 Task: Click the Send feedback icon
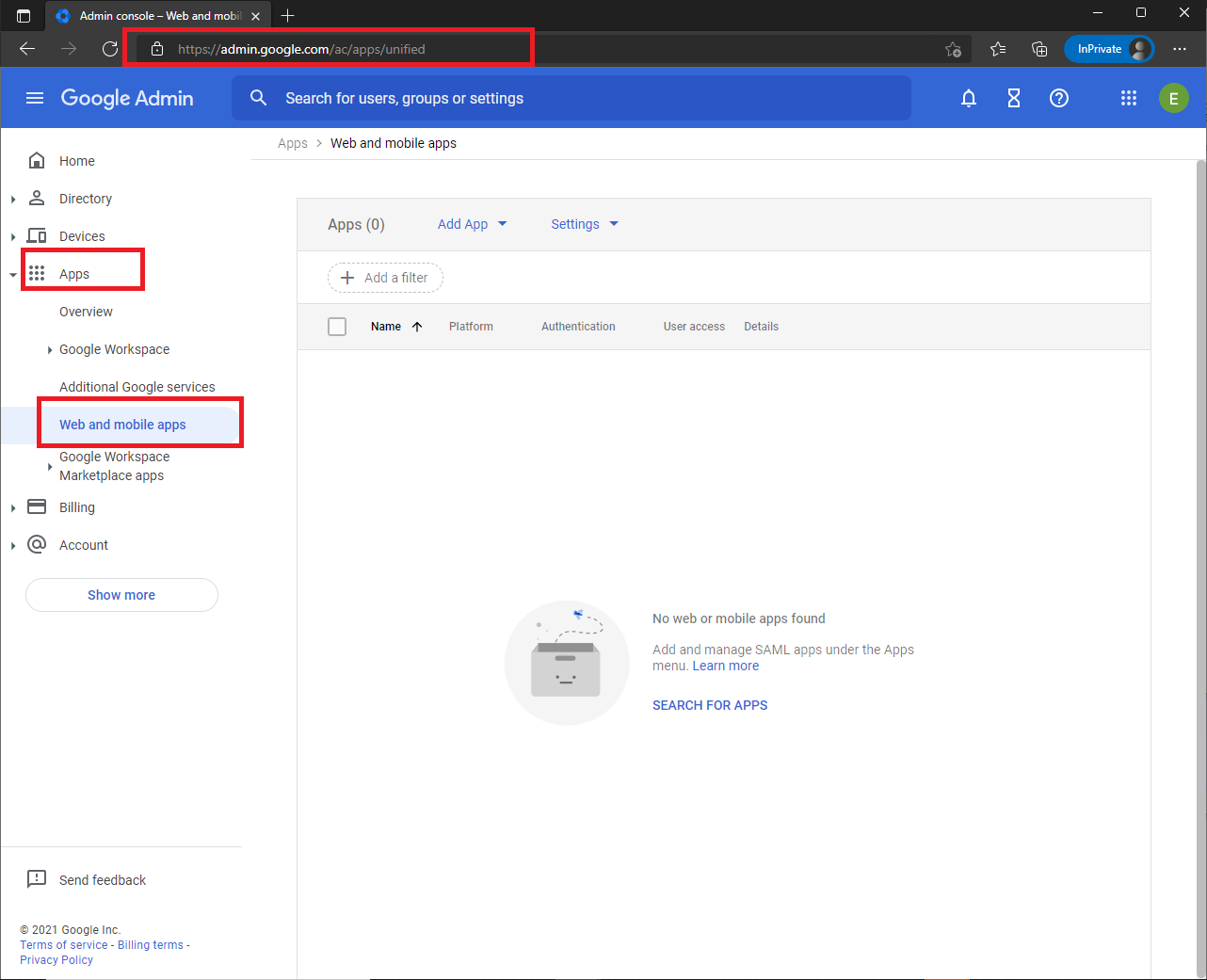coord(37,879)
